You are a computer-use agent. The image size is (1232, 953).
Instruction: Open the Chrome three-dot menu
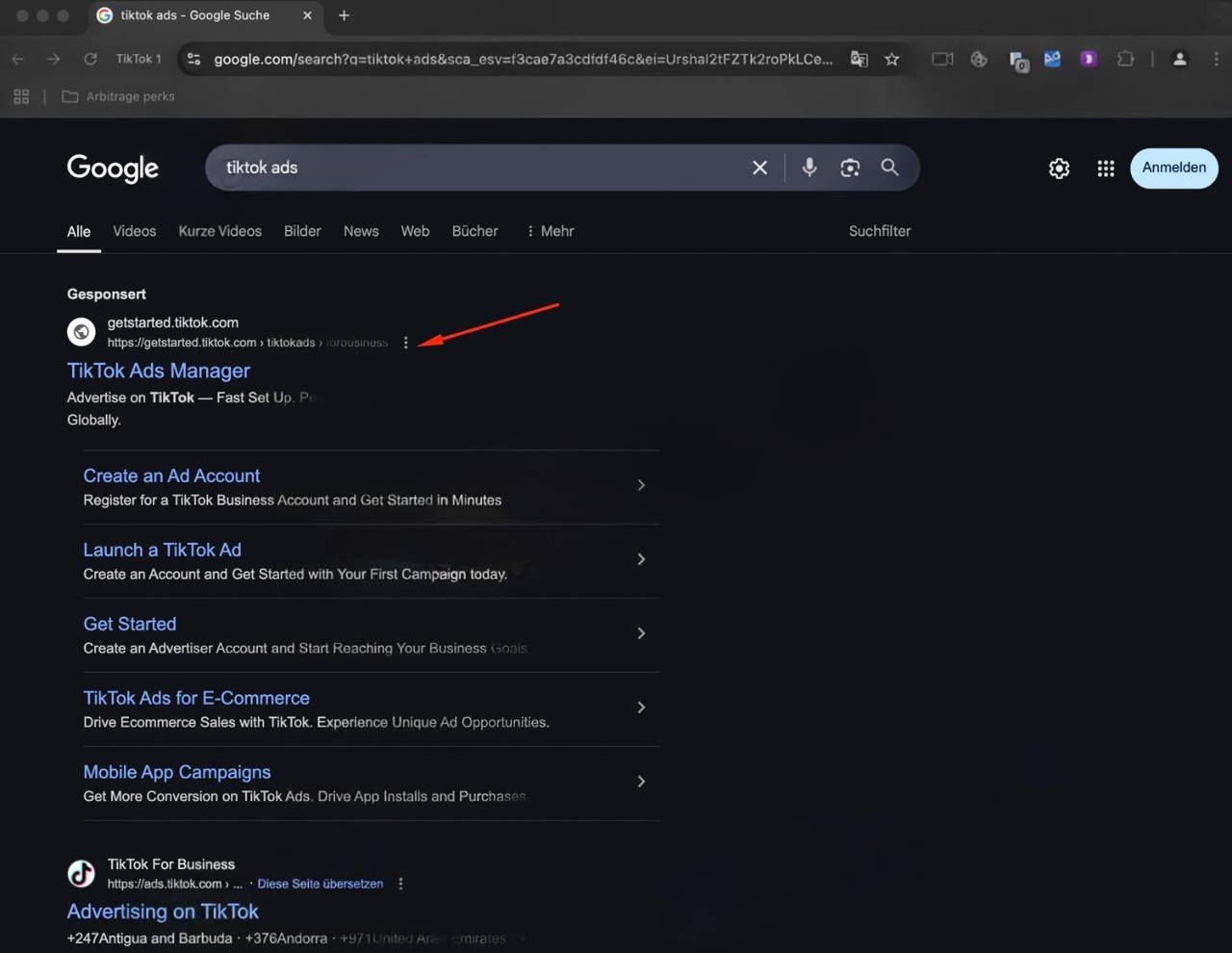click(x=1217, y=60)
